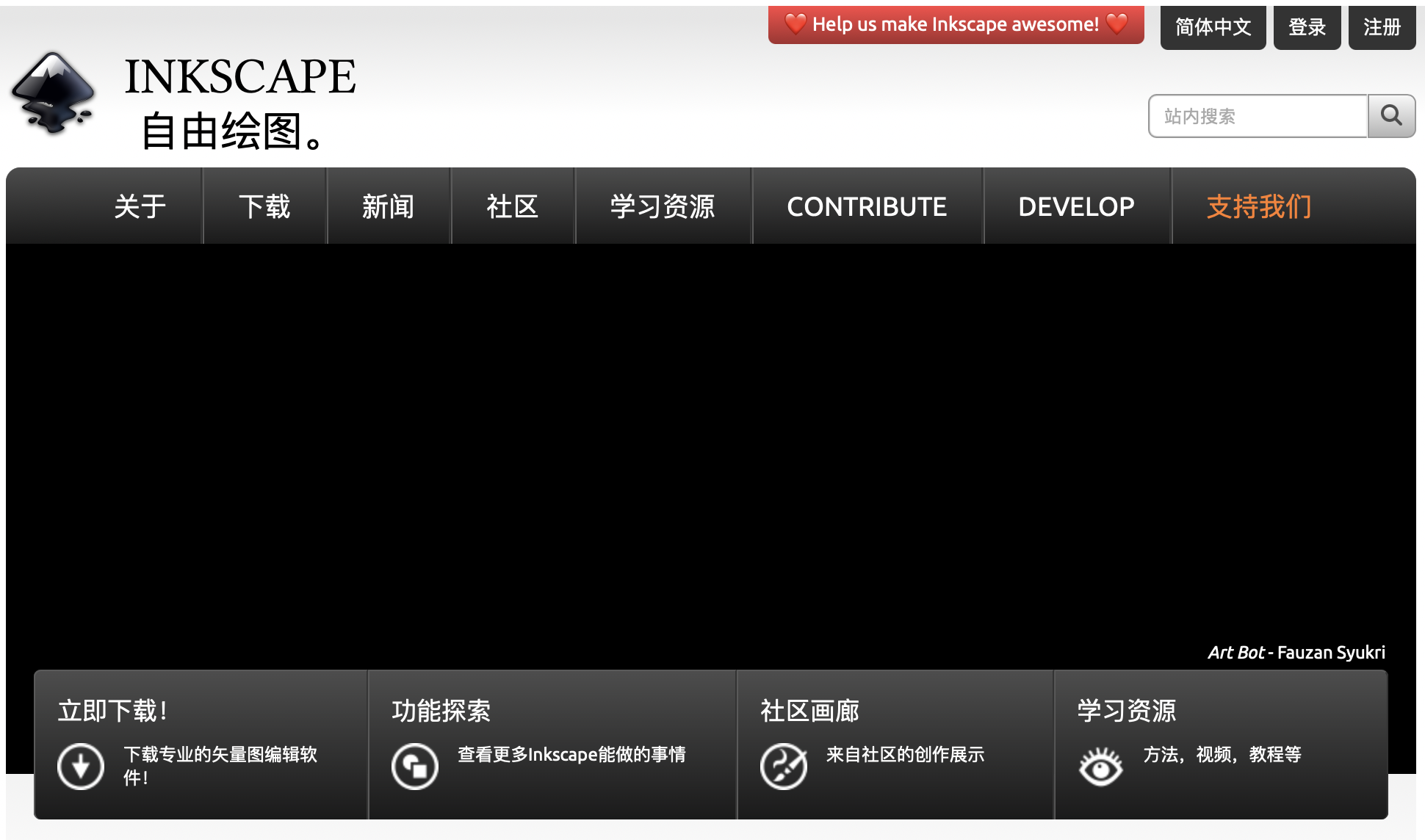Click Help us make Inkscape awesome banner
This screenshot has width=1425, height=840.
(956, 24)
